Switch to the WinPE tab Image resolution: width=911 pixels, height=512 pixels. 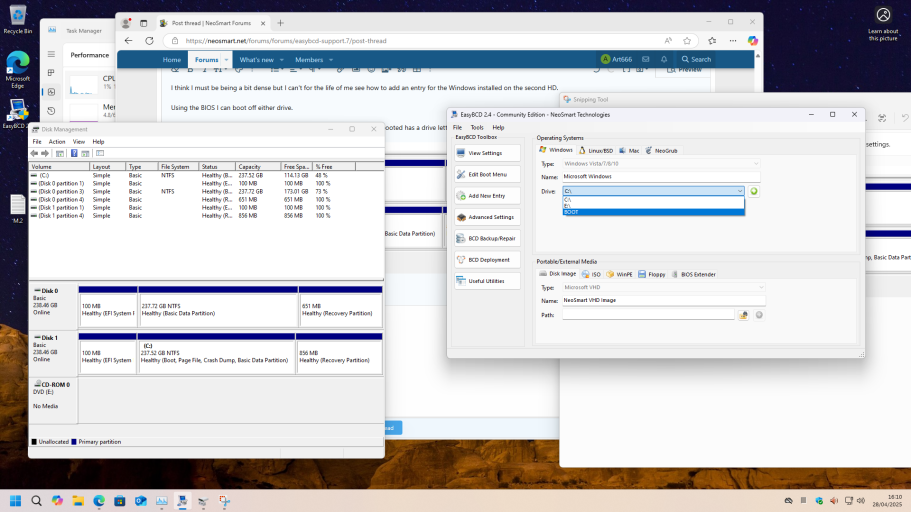click(x=619, y=274)
